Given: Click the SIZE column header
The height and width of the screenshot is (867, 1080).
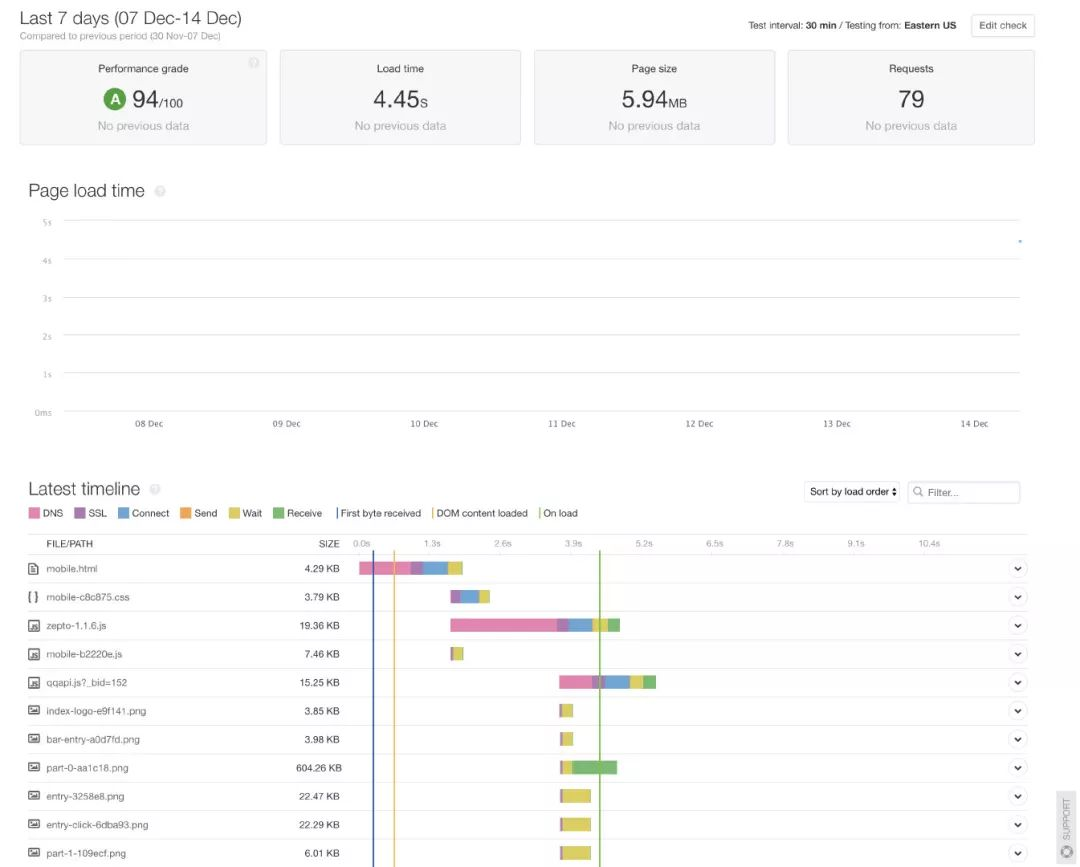Looking at the screenshot, I should [x=329, y=544].
